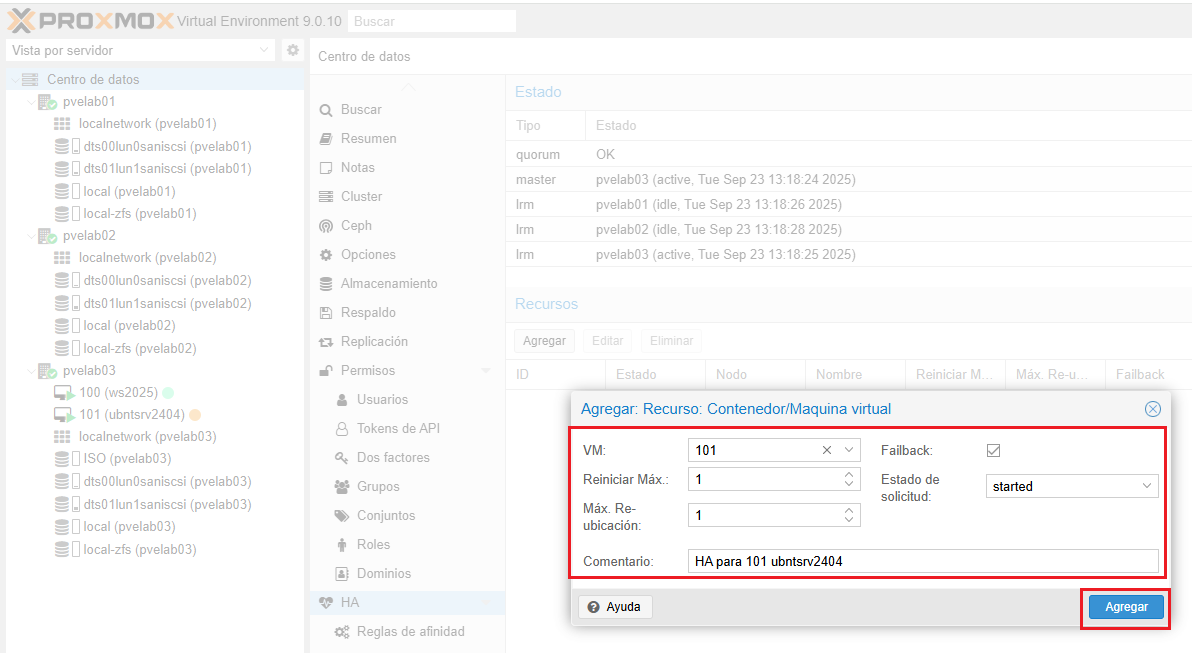Click the HA heartbeat icon

tap(326, 603)
